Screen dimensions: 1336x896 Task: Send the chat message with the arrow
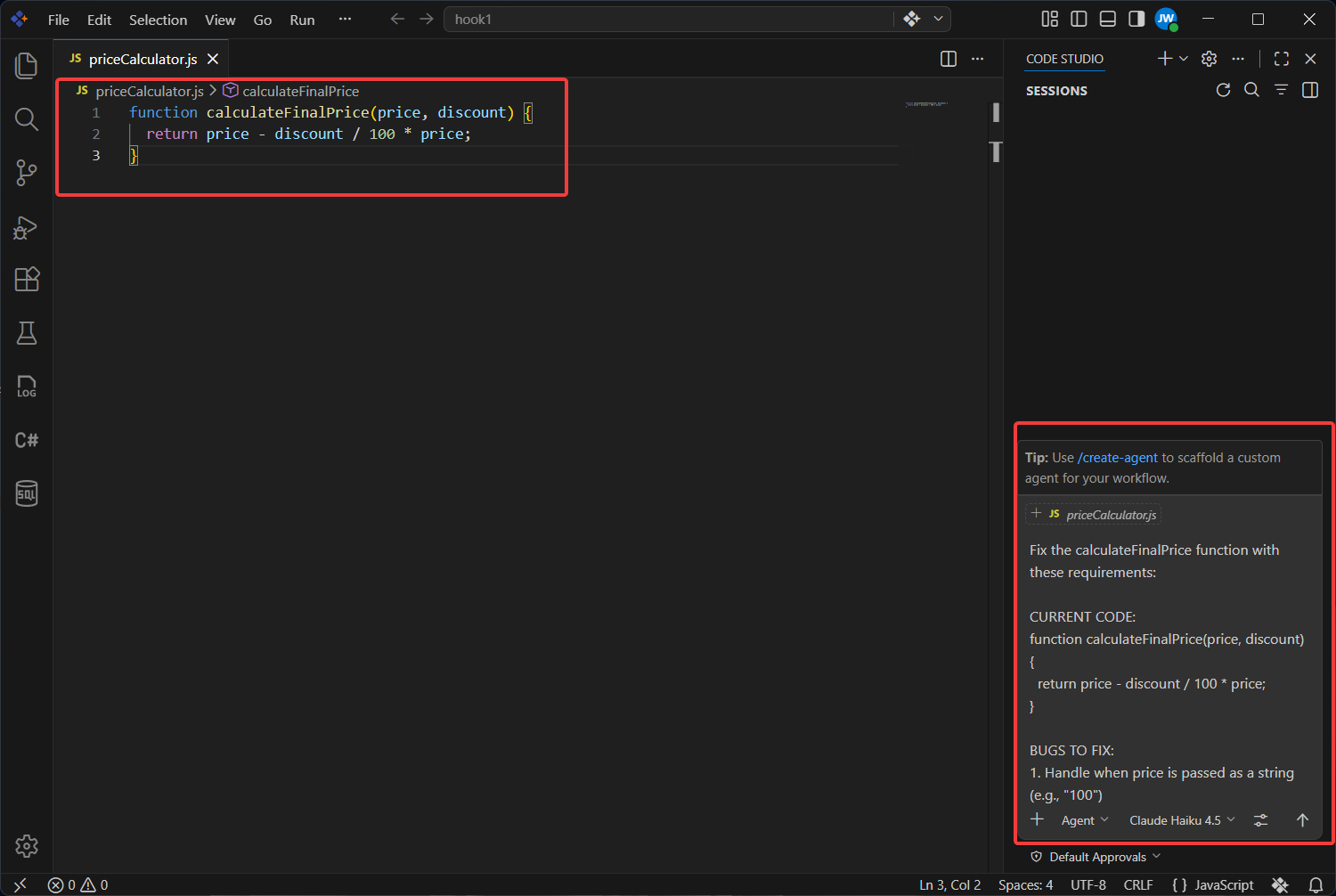pos(1302,820)
